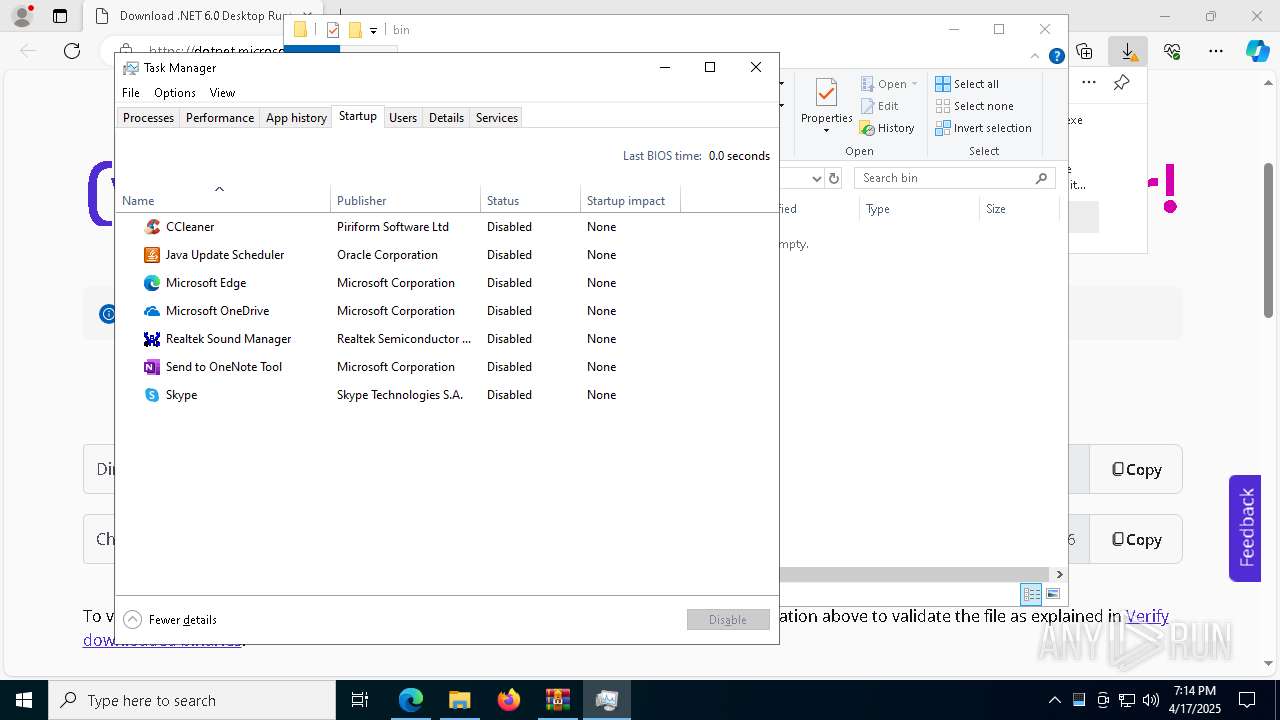Viewport: 1280px width, 720px height.
Task: Click Select none in Explorer ribbon
Action: (x=974, y=106)
